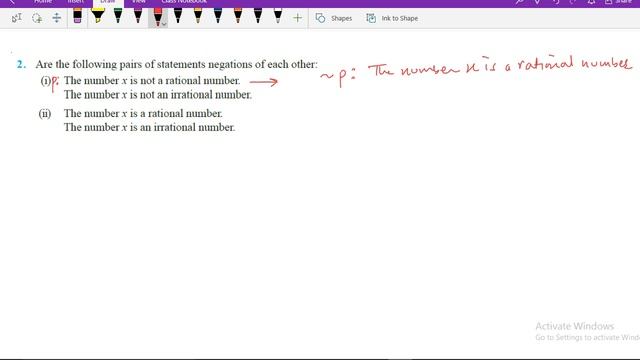Screen dimensions: 640x360
Task: Click the question number '2.'
Action: [x=21, y=64]
